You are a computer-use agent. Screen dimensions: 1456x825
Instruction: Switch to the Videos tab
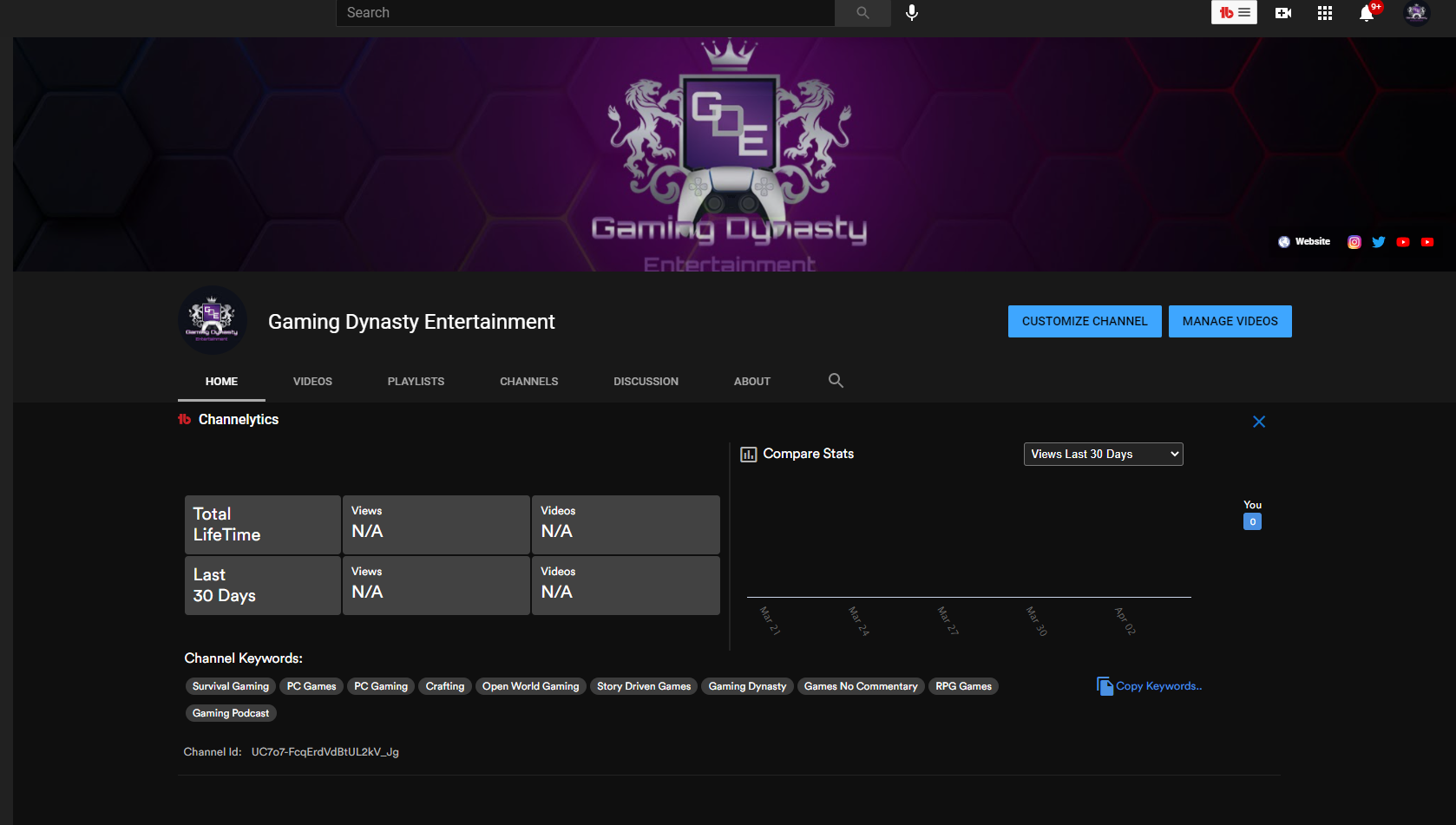tap(312, 382)
